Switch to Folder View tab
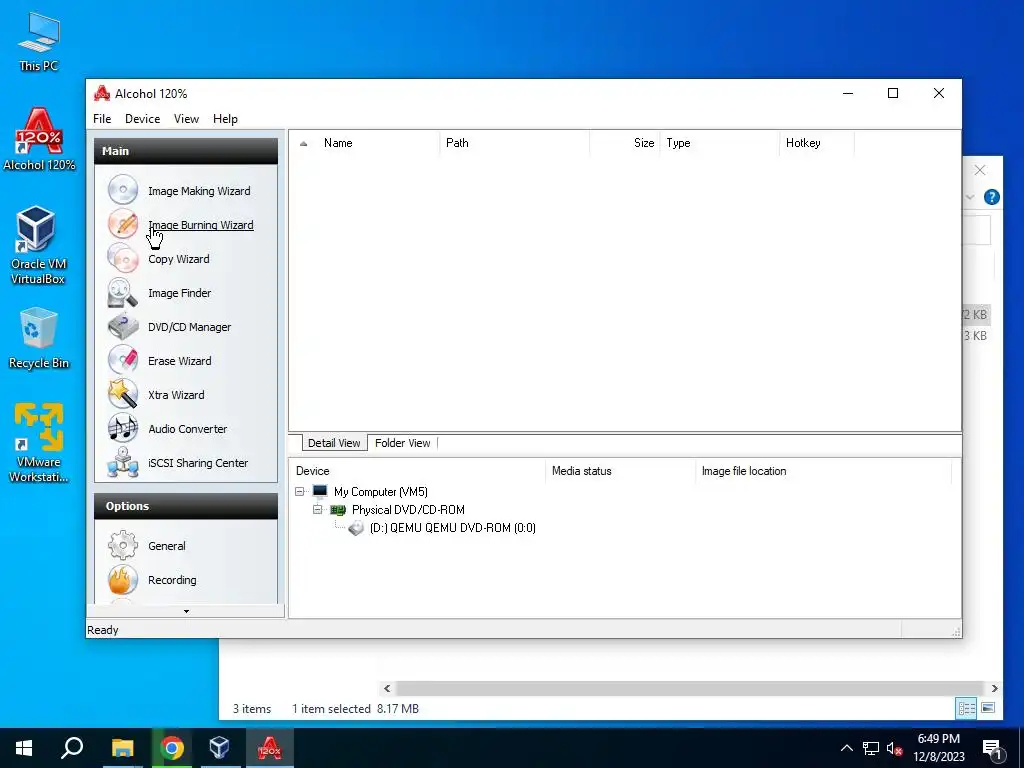 402,443
